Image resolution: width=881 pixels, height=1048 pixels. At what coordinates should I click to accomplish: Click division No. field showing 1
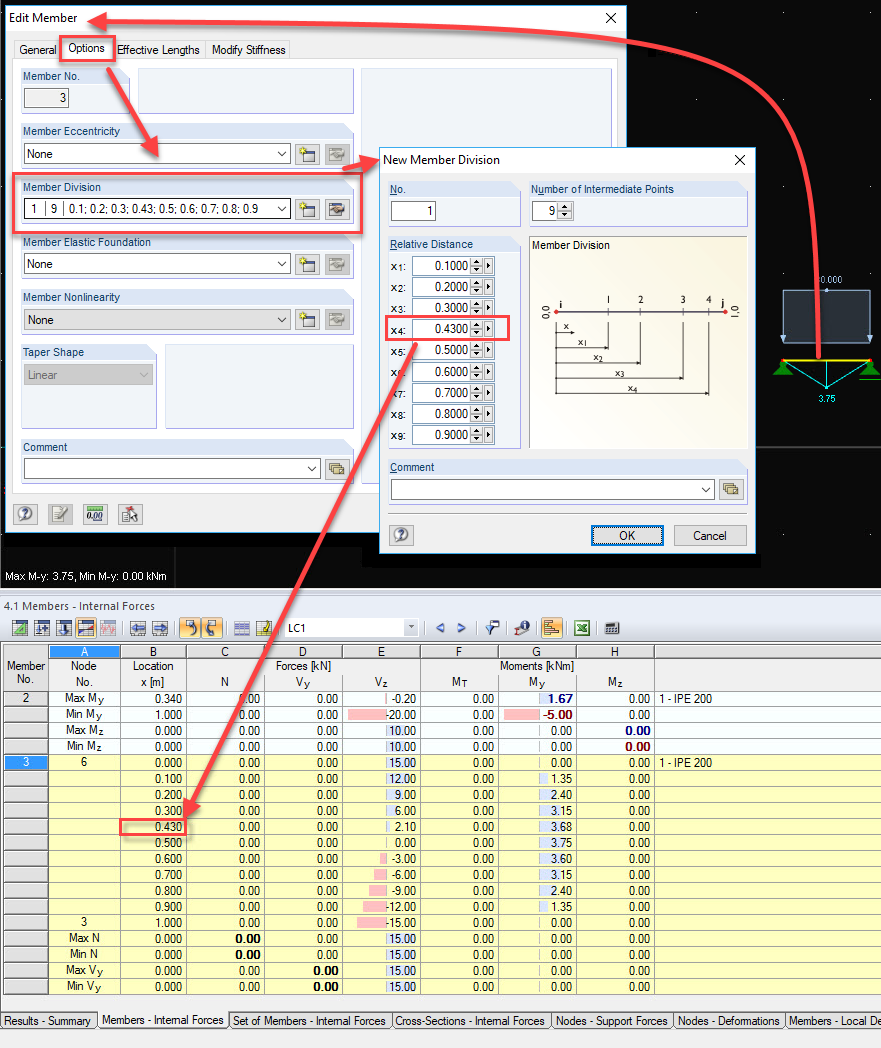[414, 211]
